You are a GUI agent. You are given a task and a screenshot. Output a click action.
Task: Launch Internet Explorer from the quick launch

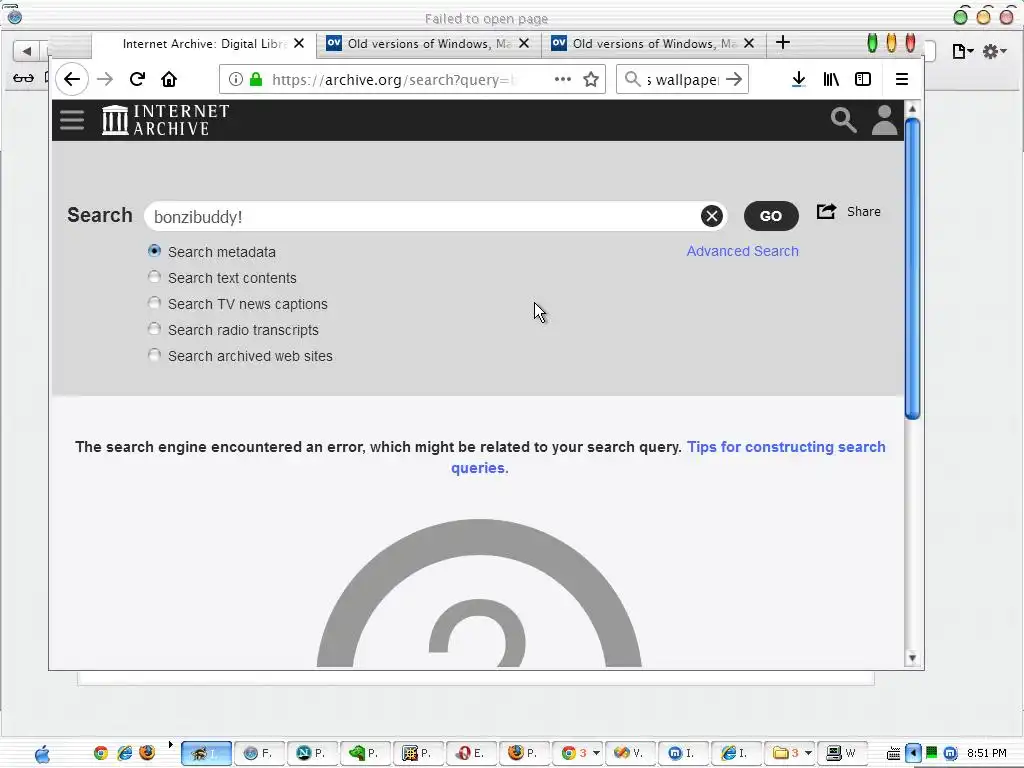point(124,753)
